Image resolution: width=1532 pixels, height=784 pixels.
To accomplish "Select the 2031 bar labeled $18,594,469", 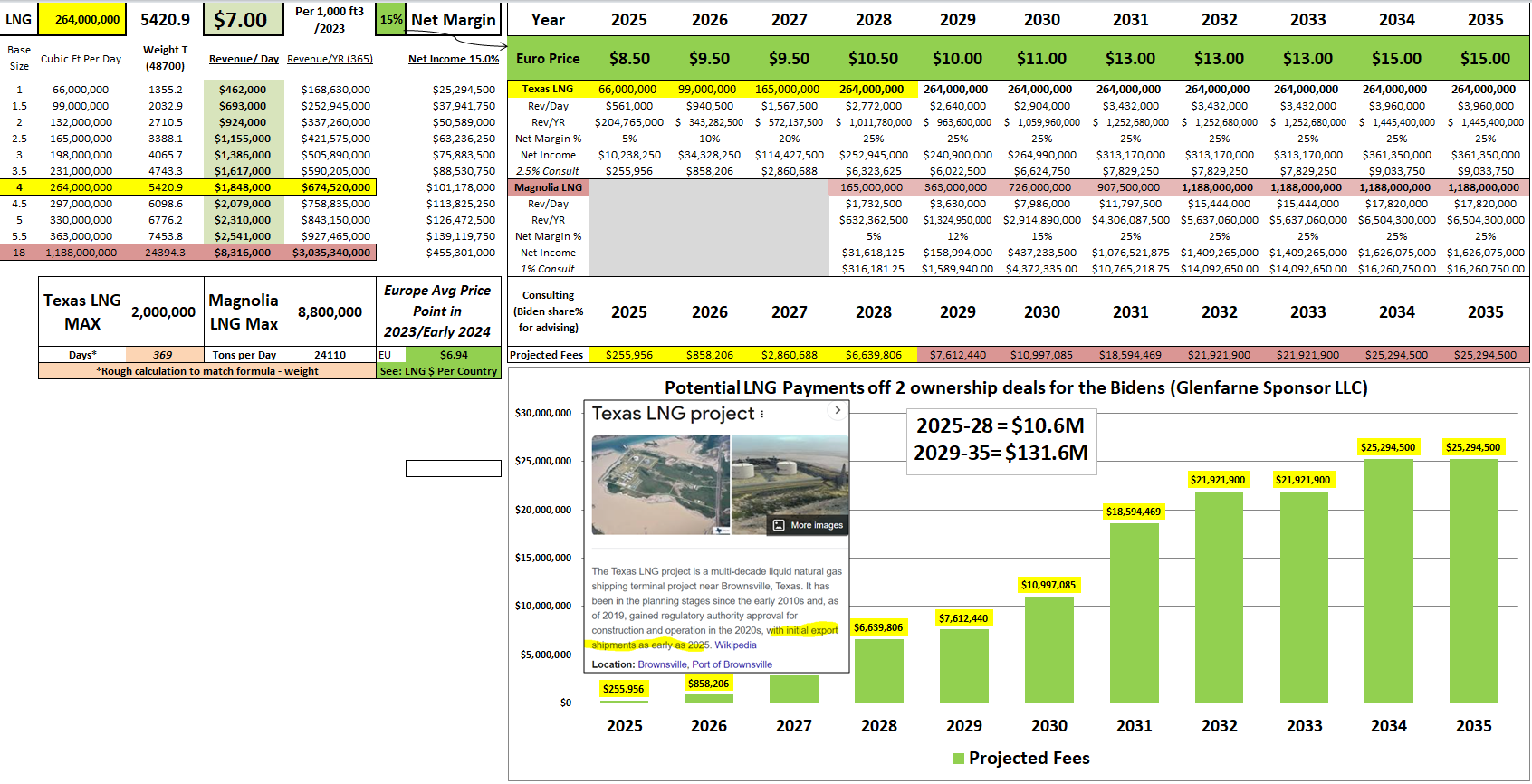I will click(x=1134, y=613).
